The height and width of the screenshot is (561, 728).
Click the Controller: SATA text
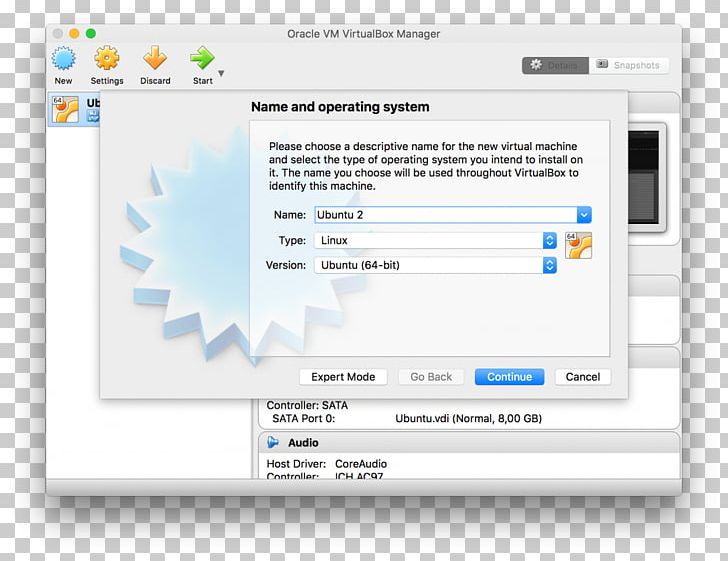coord(307,405)
